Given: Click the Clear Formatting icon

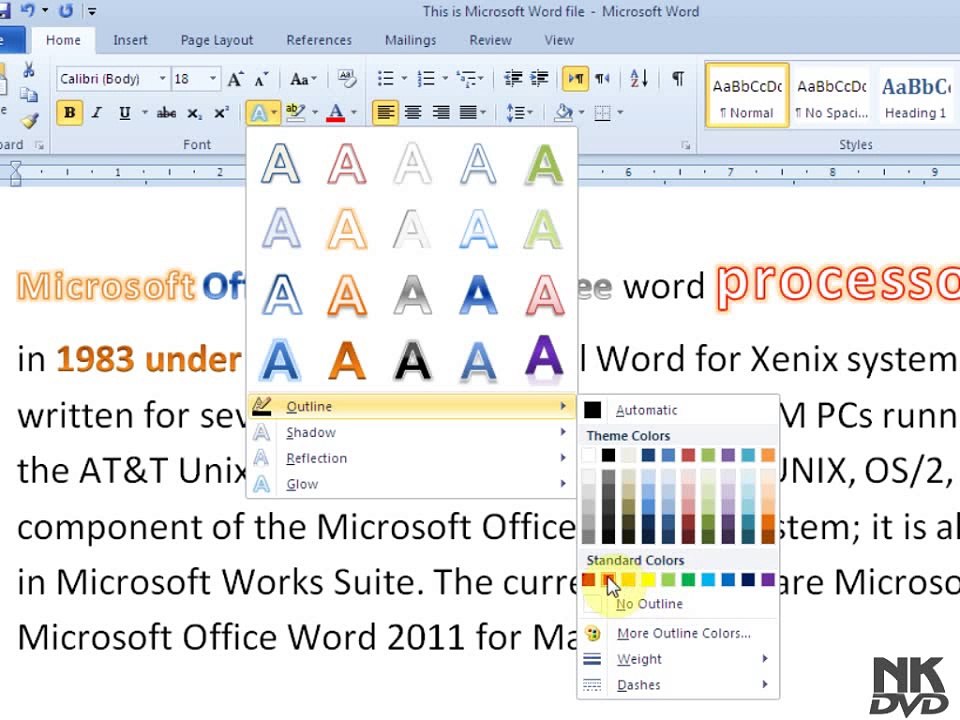Looking at the screenshot, I should [347, 78].
